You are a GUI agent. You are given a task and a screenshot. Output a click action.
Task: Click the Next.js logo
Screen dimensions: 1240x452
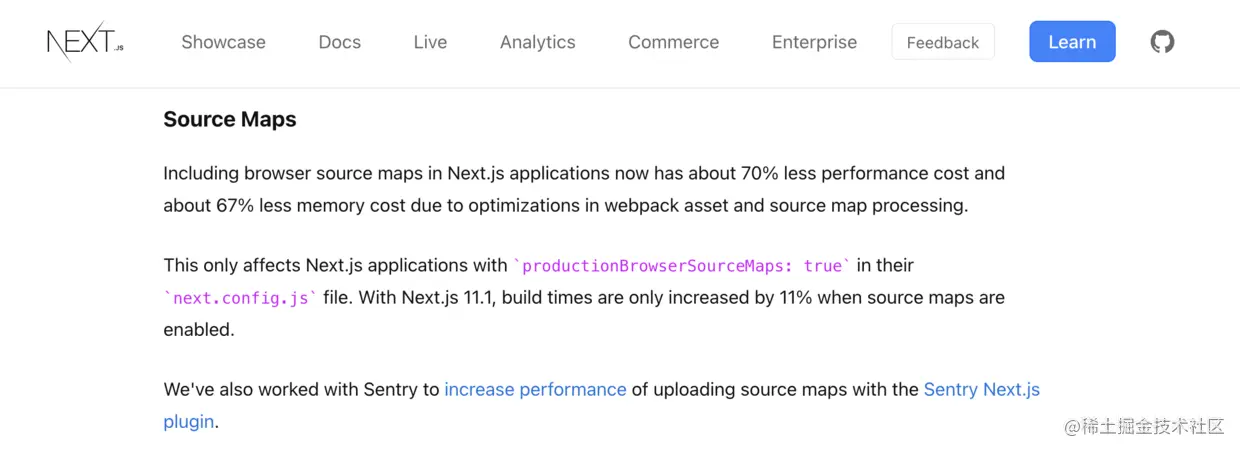tap(85, 42)
